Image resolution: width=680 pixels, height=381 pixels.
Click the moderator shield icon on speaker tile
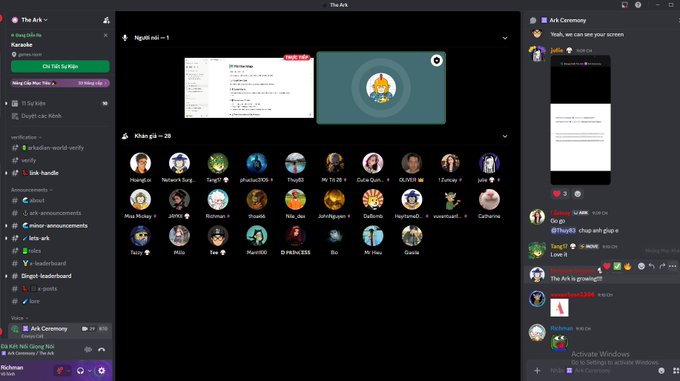coord(436,60)
